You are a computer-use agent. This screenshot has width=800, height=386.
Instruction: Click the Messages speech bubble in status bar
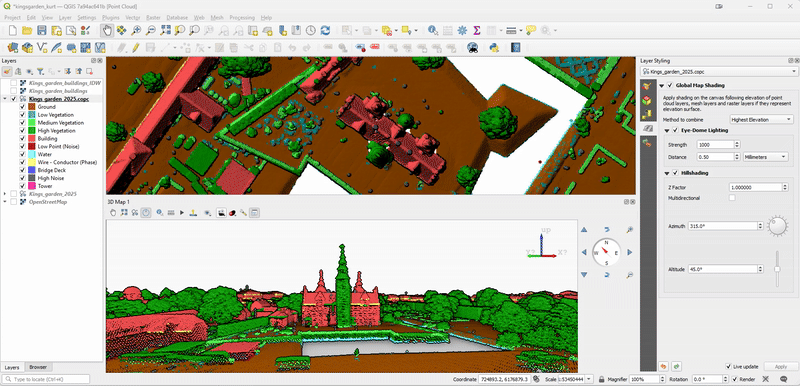click(783, 379)
